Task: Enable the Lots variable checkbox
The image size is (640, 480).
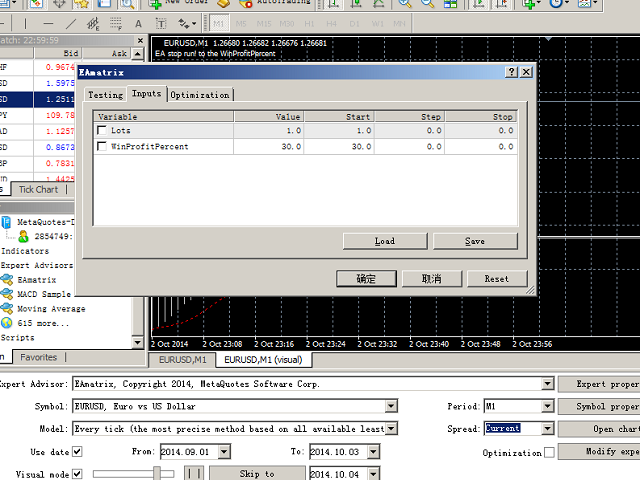Action: pos(102,130)
